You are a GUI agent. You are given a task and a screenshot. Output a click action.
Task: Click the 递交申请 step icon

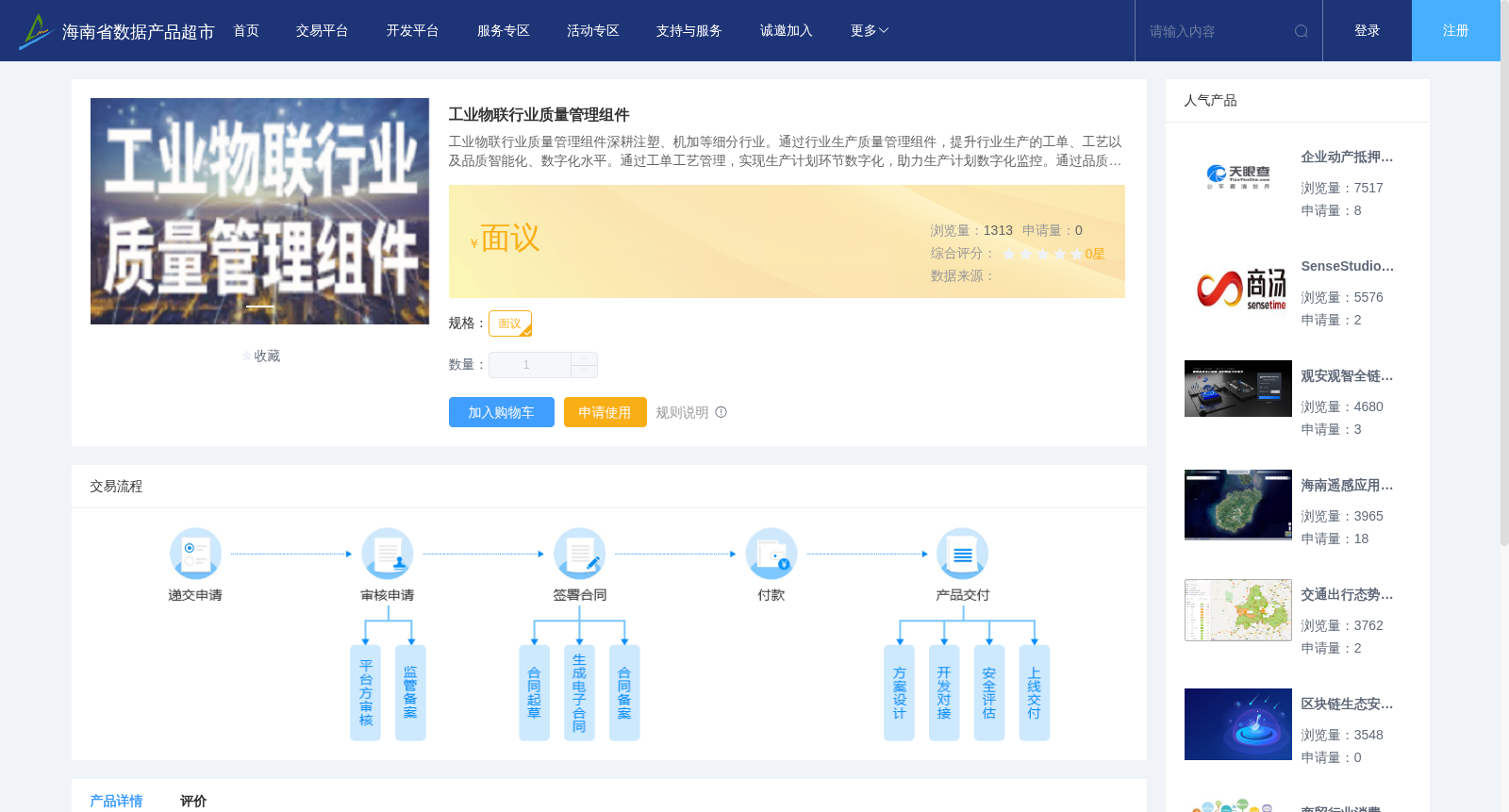(195, 554)
